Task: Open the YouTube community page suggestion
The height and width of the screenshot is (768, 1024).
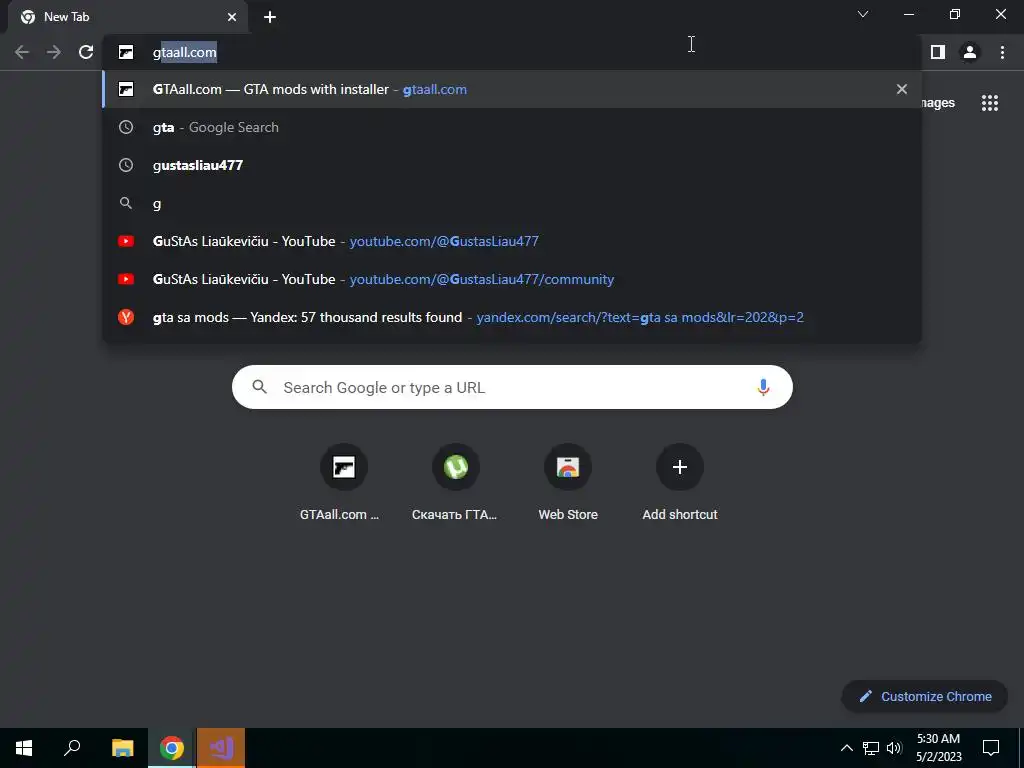Action: [x=511, y=279]
